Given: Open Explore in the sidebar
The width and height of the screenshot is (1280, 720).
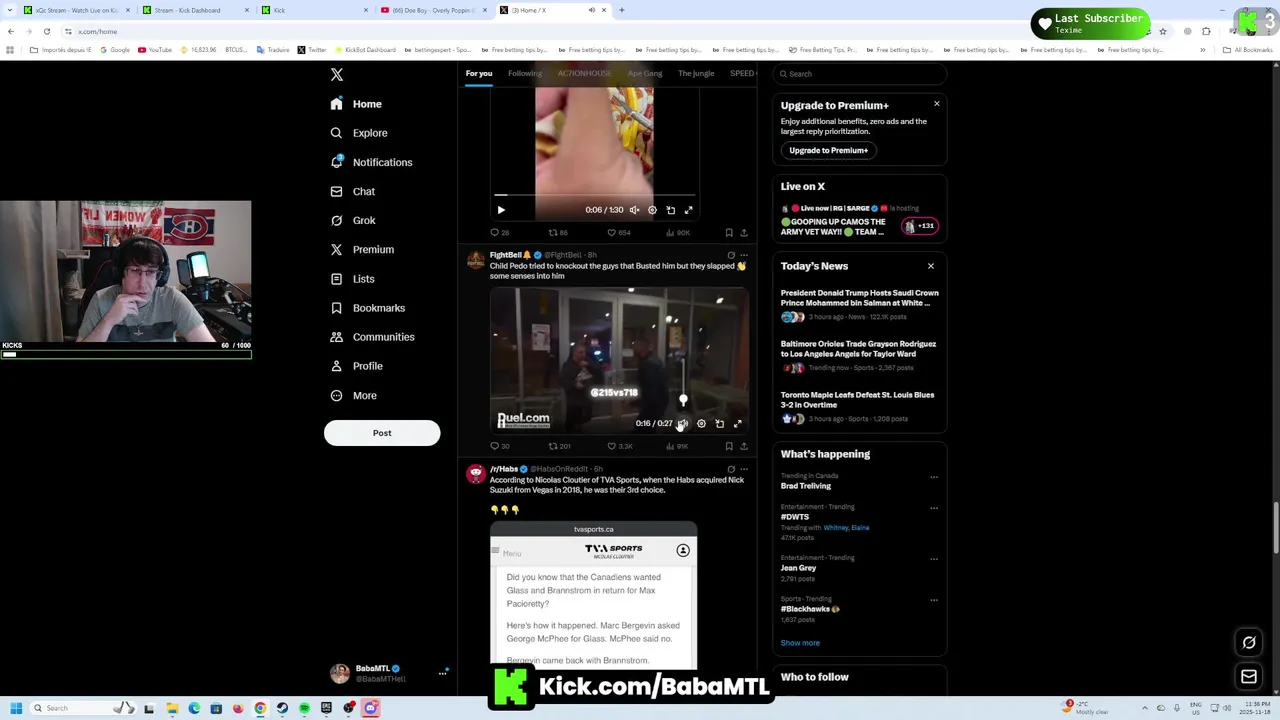Looking at the screenshot, I should (x=359, y=133).
